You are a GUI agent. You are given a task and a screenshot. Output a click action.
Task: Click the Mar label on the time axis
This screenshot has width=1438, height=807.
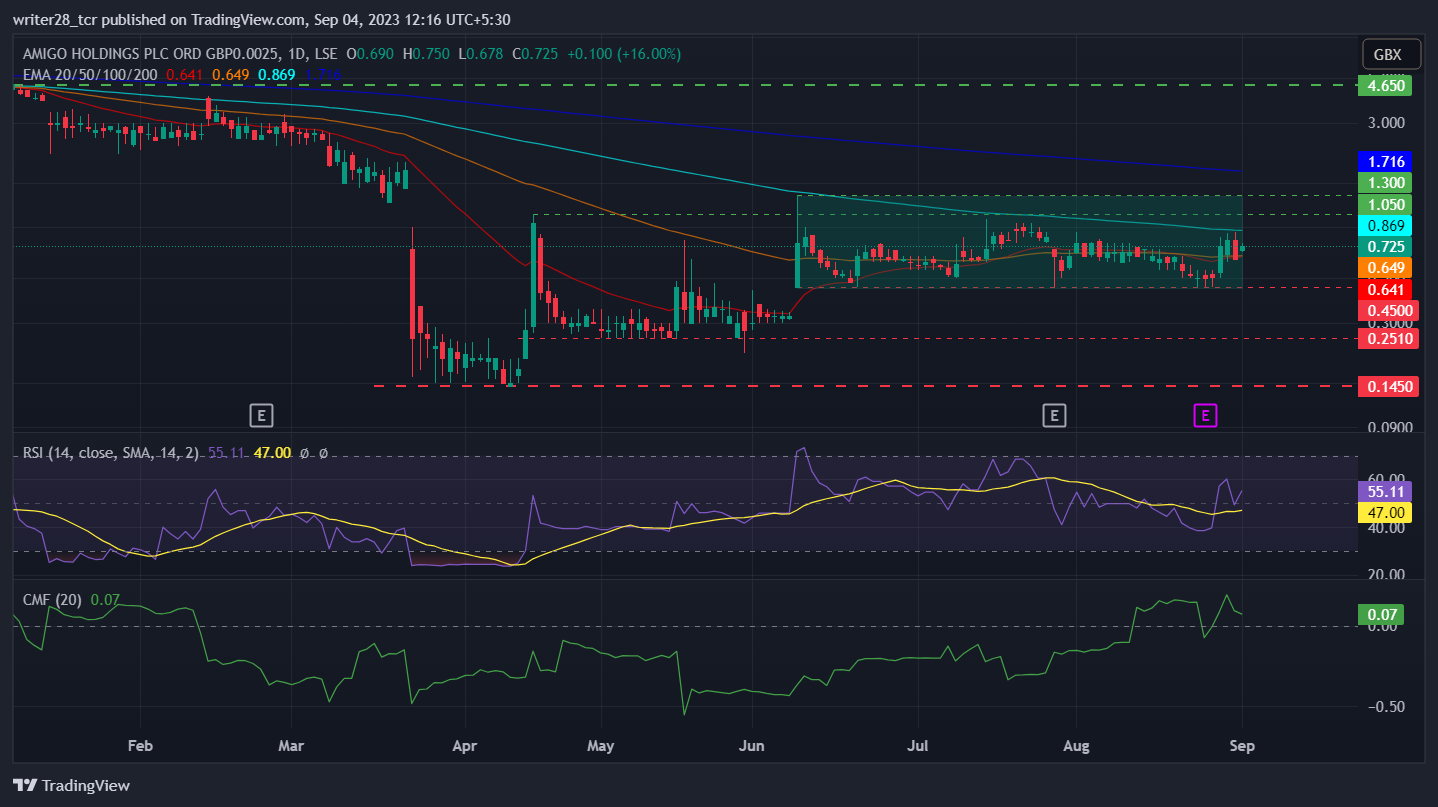(291, 746)
